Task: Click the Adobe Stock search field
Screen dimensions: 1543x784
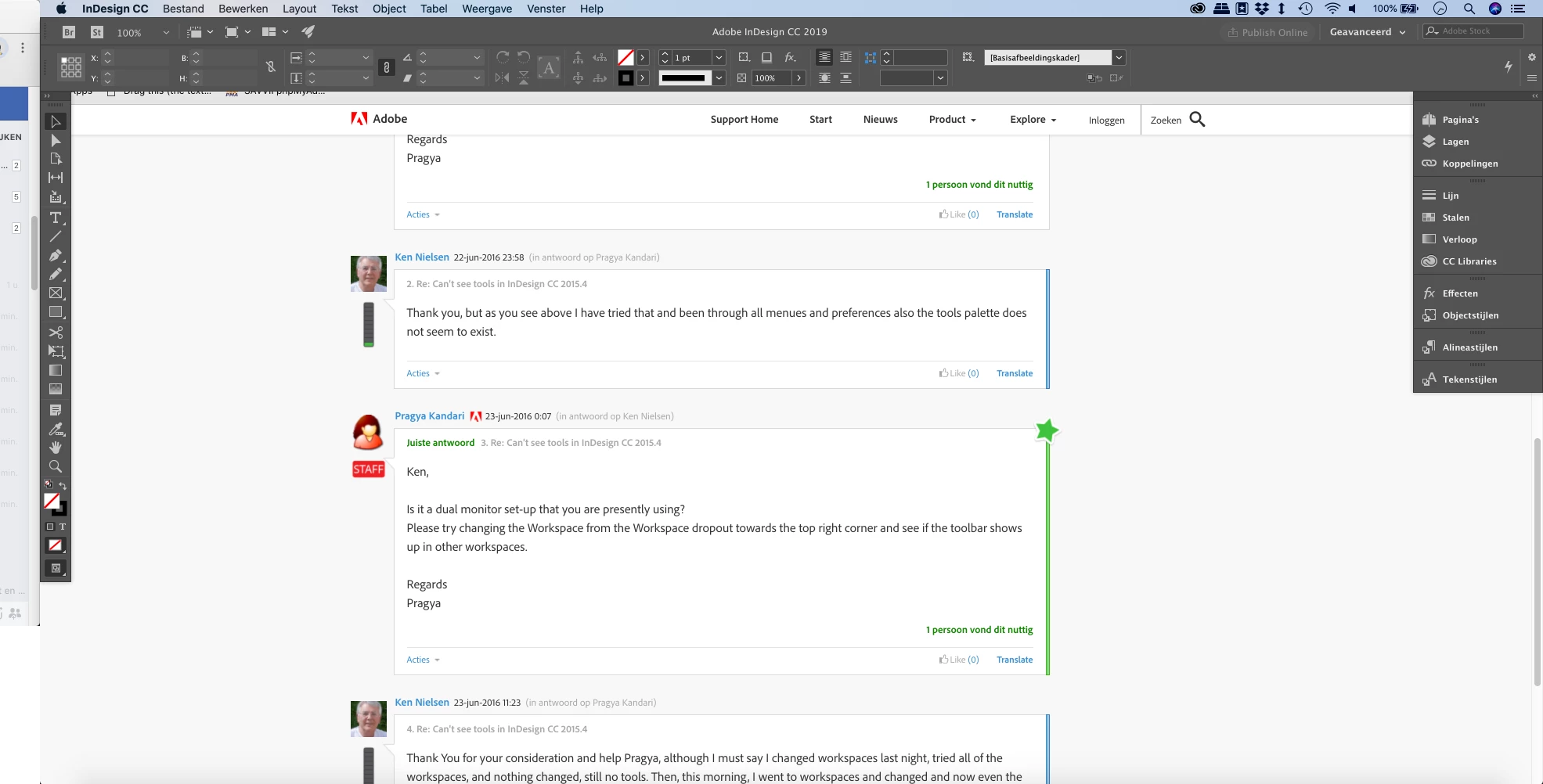Action: 1473,31
